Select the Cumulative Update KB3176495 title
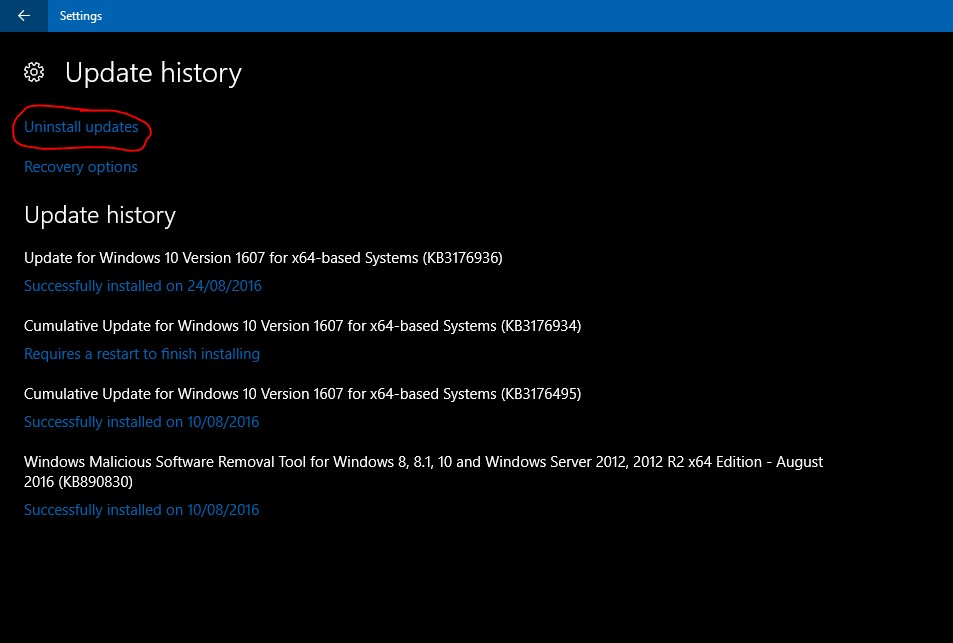 coord(303,394)
